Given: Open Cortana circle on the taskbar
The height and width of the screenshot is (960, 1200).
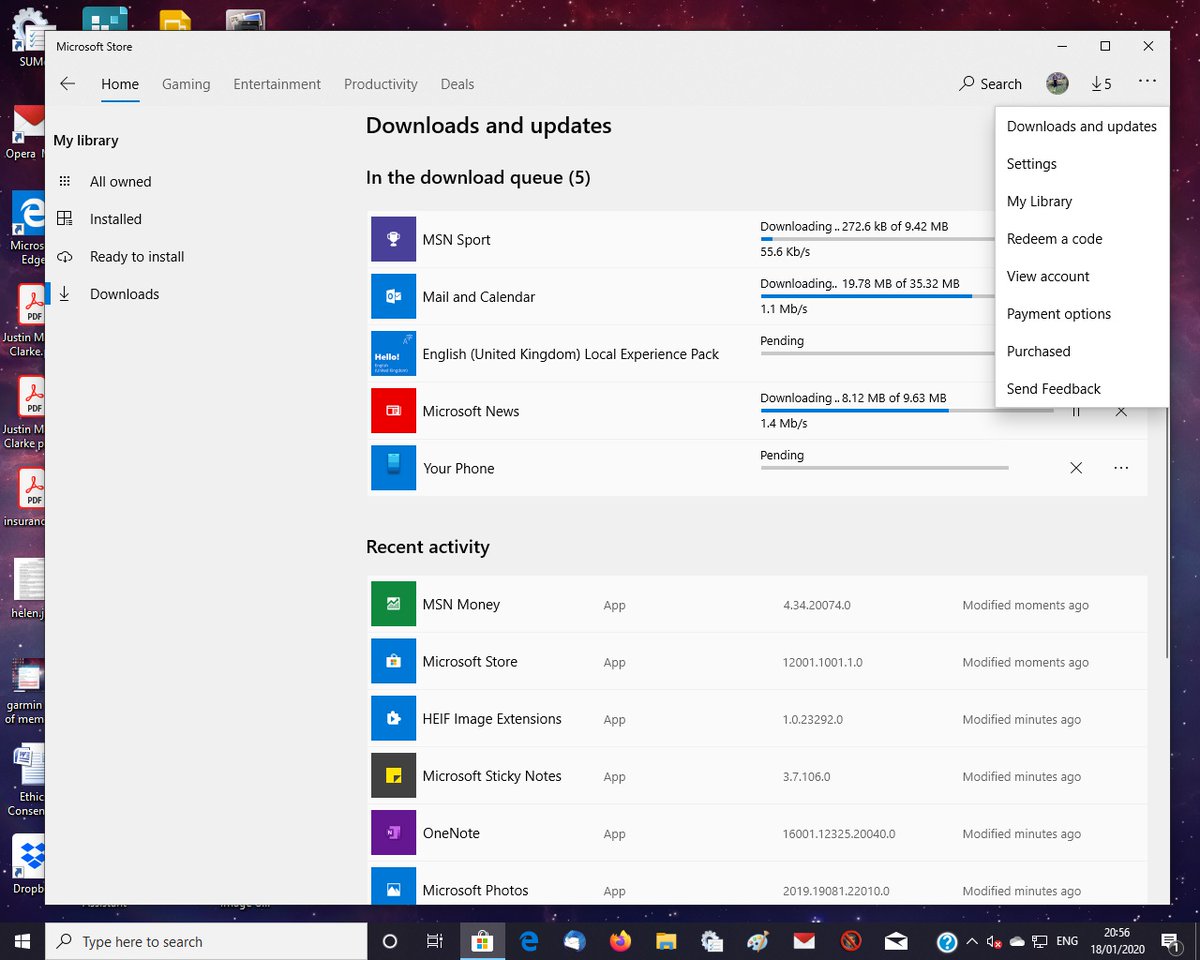Looking at the screenshot, I should click(390, 941).
